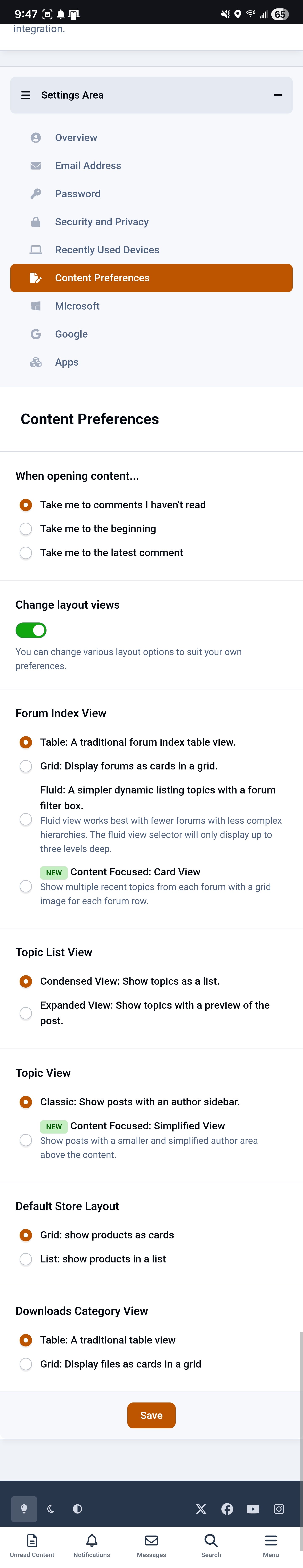Save content preferences

click(151, 1415)
